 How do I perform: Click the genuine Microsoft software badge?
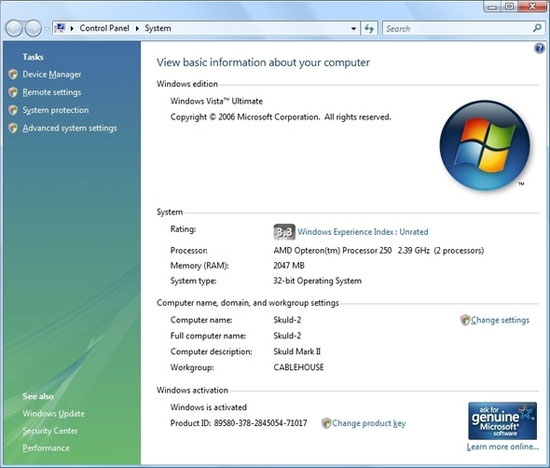click(x=502, y=421)
